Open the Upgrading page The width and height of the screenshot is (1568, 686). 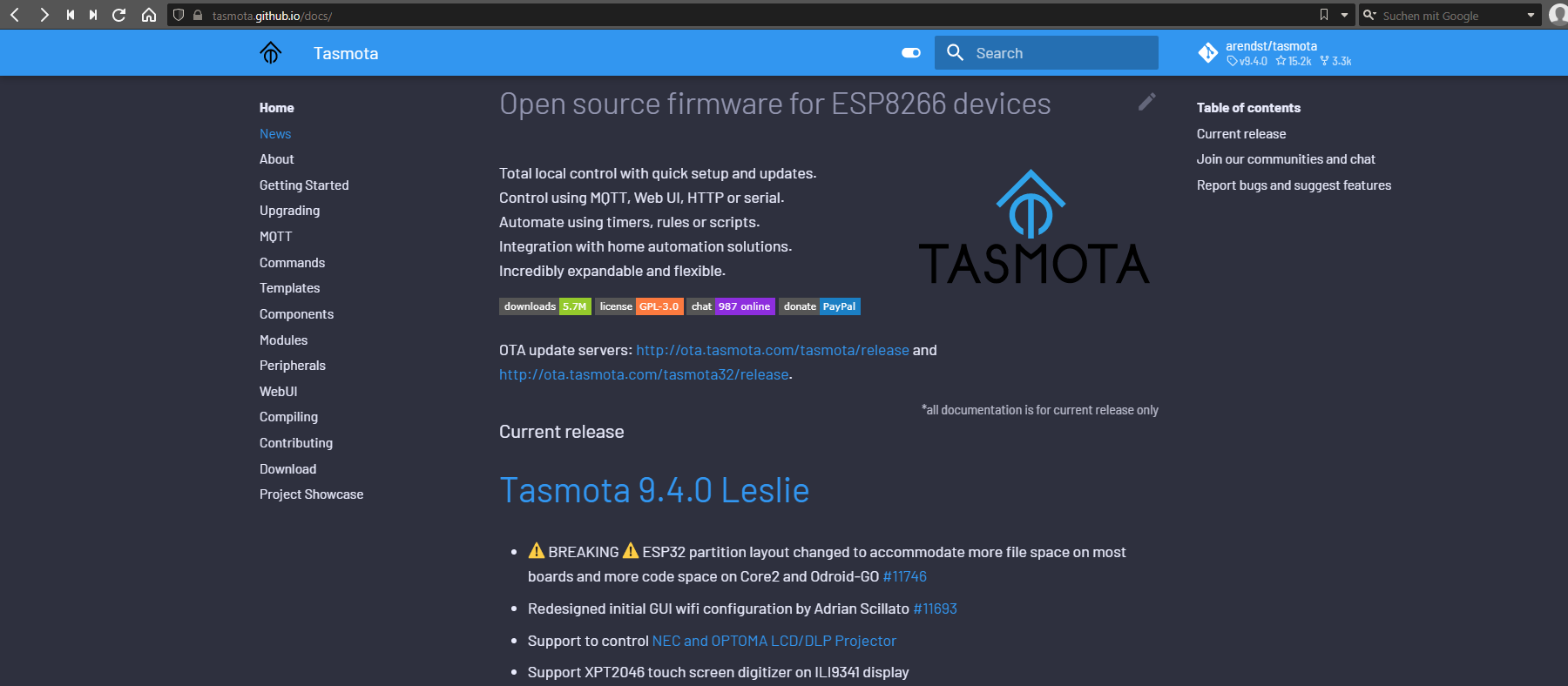coord(290,211)
